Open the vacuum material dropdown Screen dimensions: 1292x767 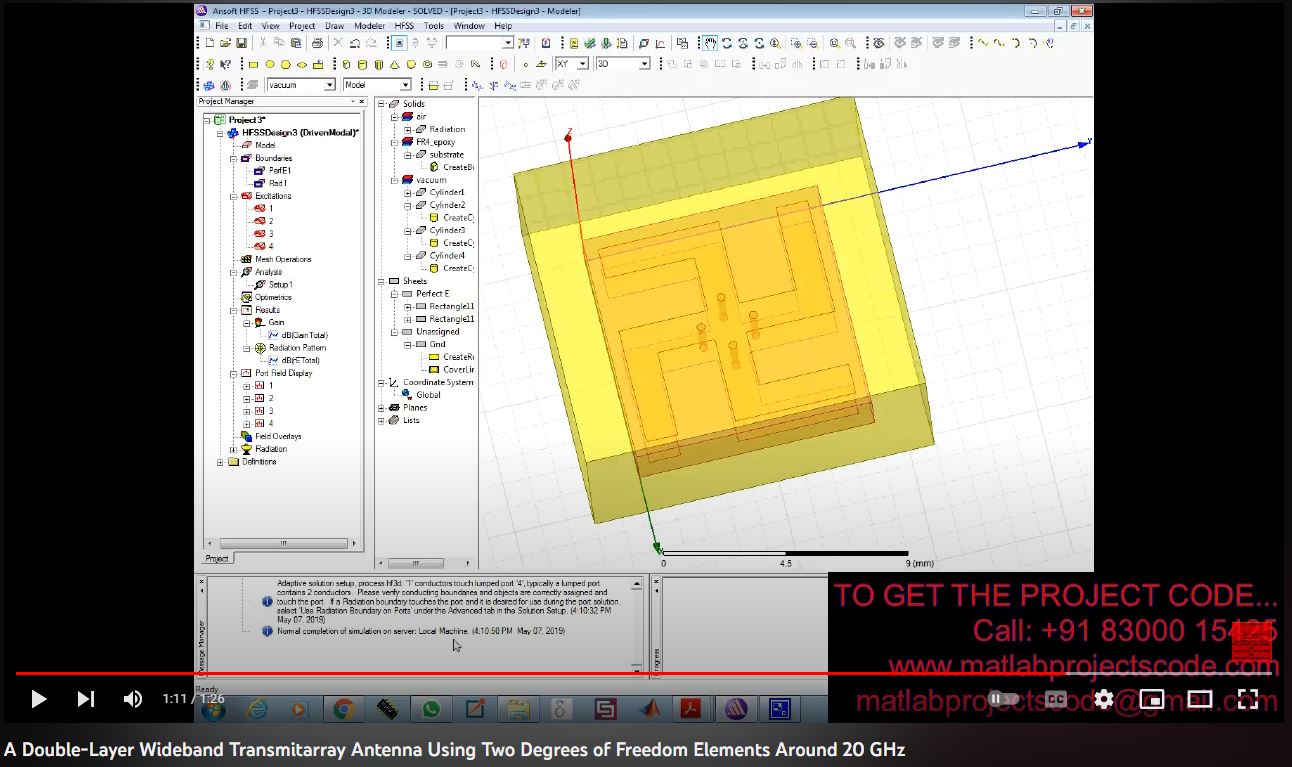coord(328,85)
